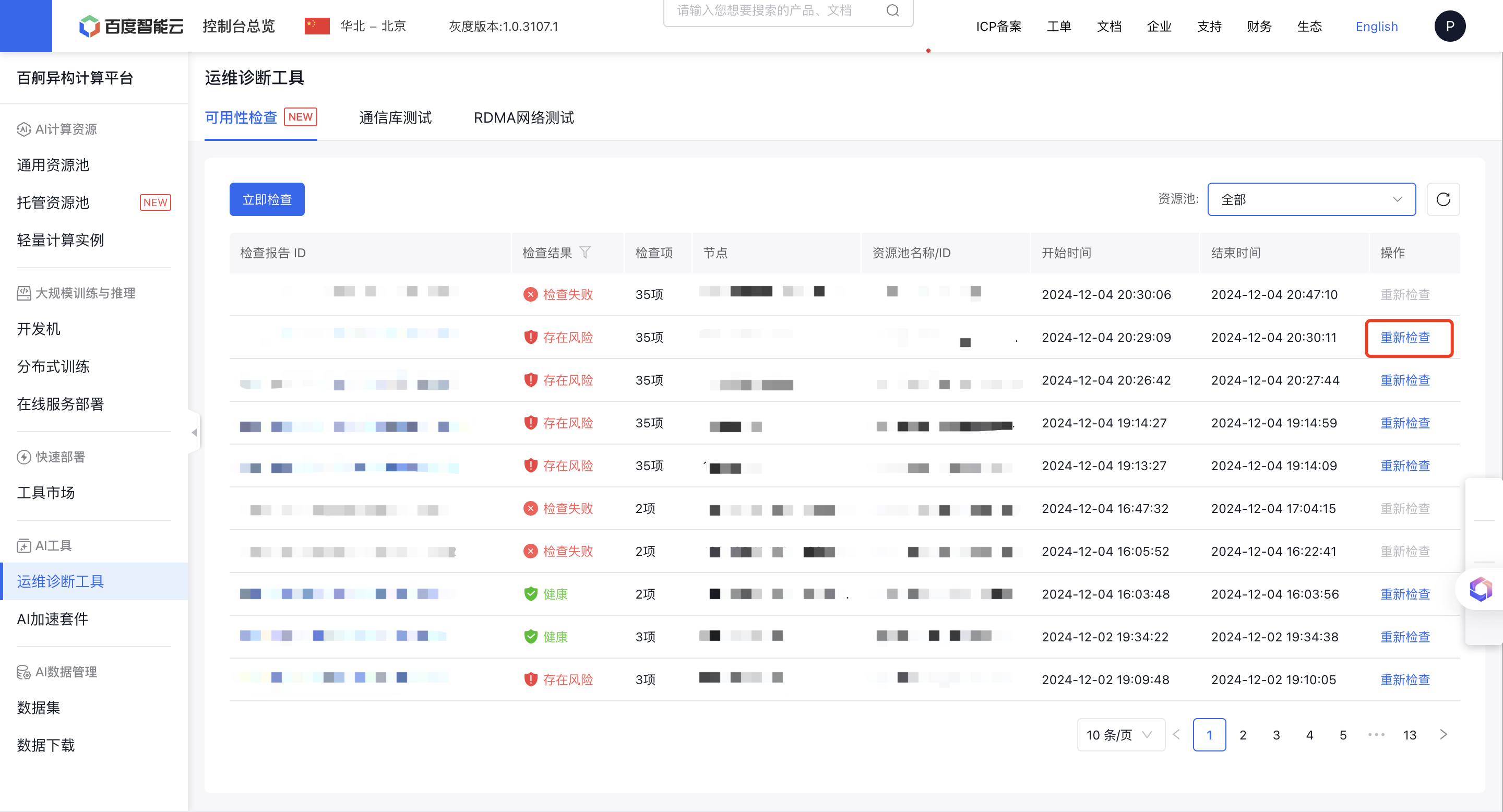This screenshot has width=1503, height=812.
Task: Go to previous page arrow
Action: 1176,734
